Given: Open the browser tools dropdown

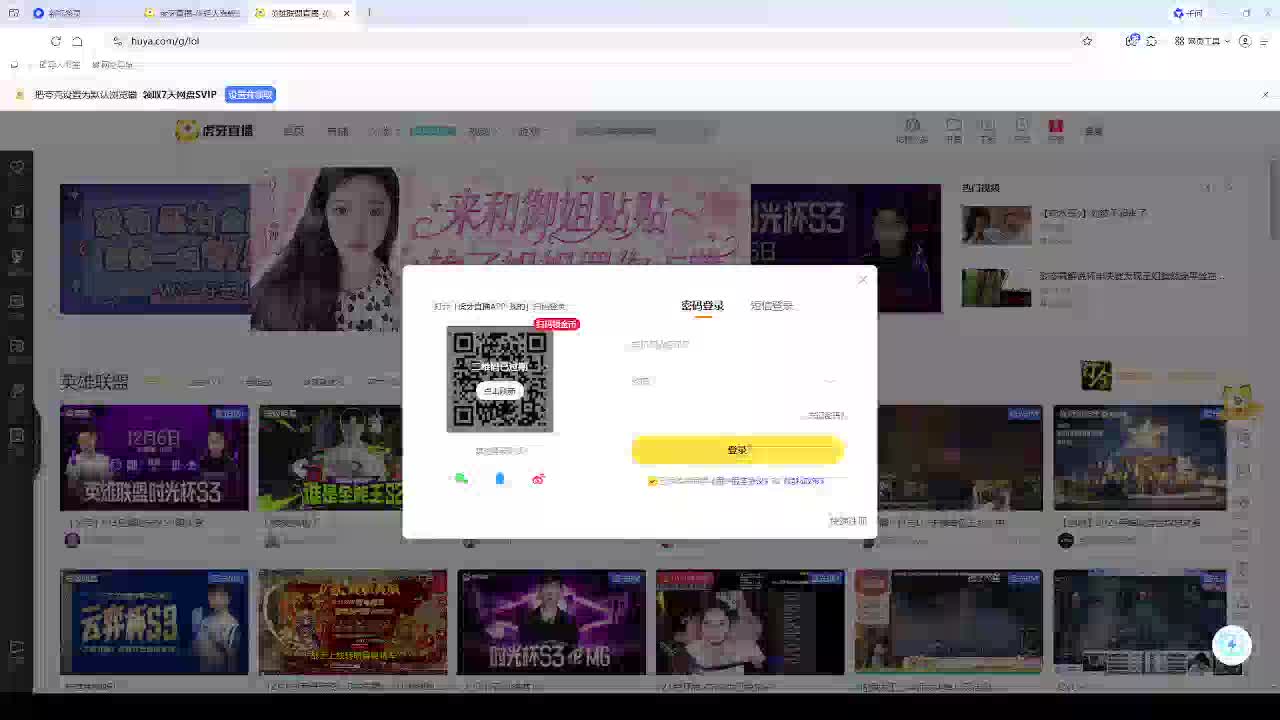Looking at the screenshot, I should pyautogui.click(x=1203, y=41).
